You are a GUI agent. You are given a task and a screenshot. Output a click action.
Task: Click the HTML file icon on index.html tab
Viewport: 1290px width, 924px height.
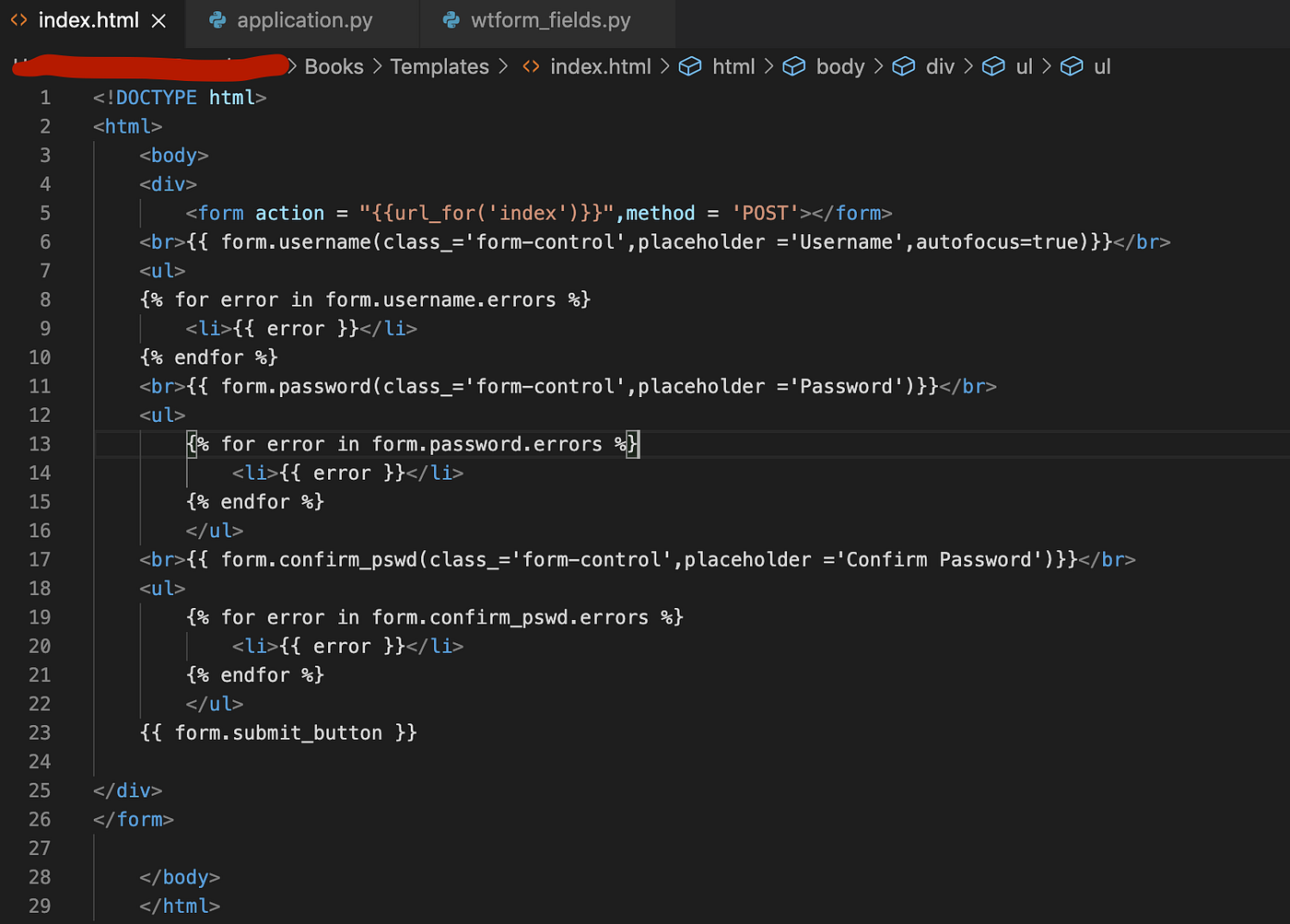click(x=18, y=19)
